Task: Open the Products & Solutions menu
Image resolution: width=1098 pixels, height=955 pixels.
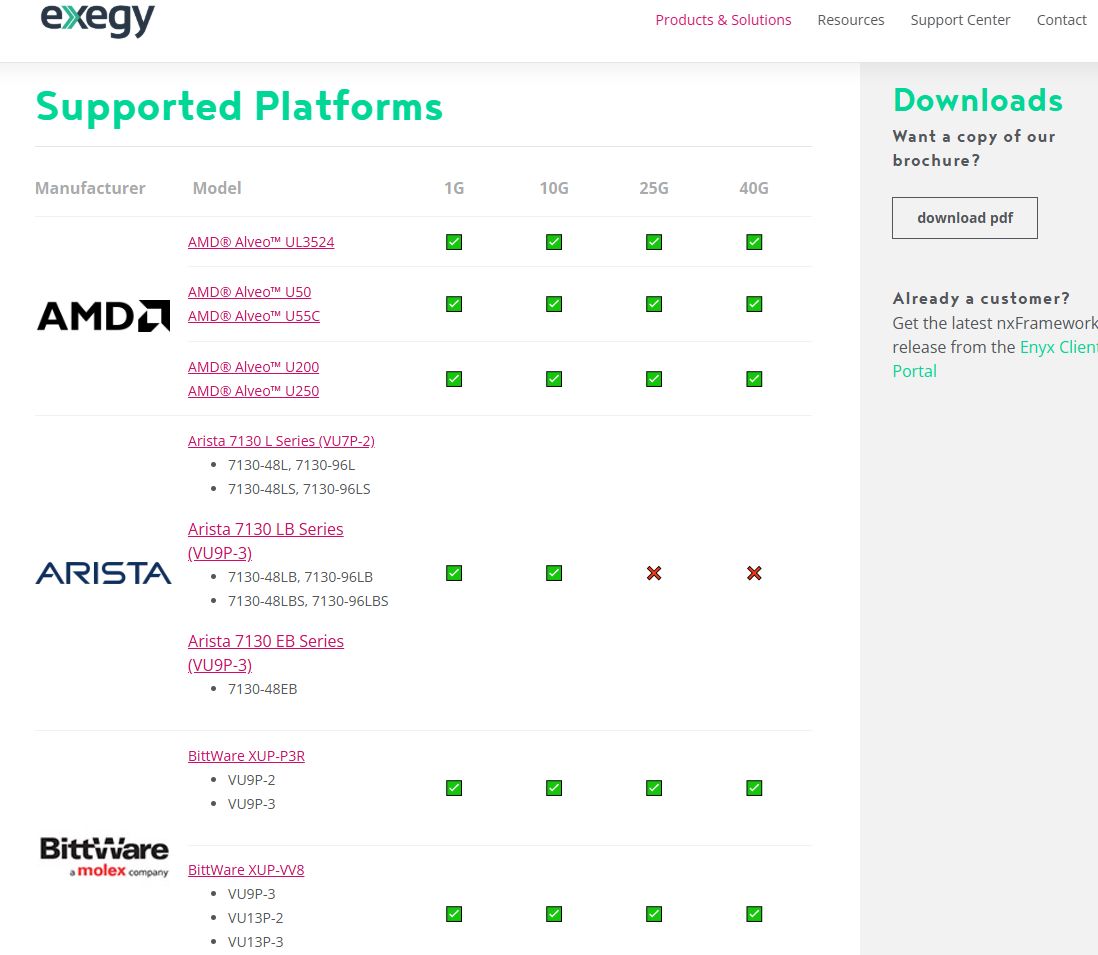Action: coord(723,20)
